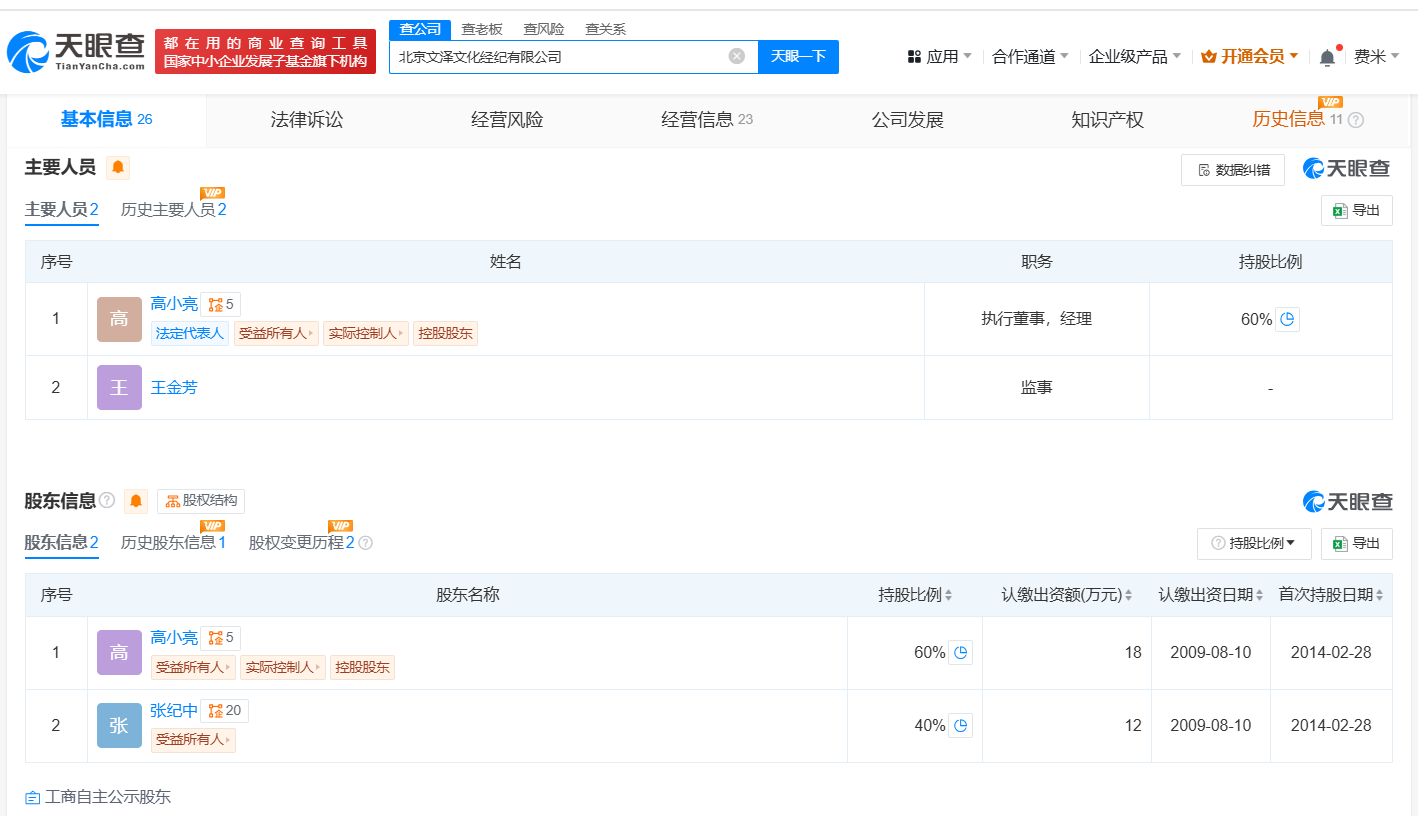Switch to 经营信息 tab
This screenshot has width=1418, height=816.
[707, 120]
